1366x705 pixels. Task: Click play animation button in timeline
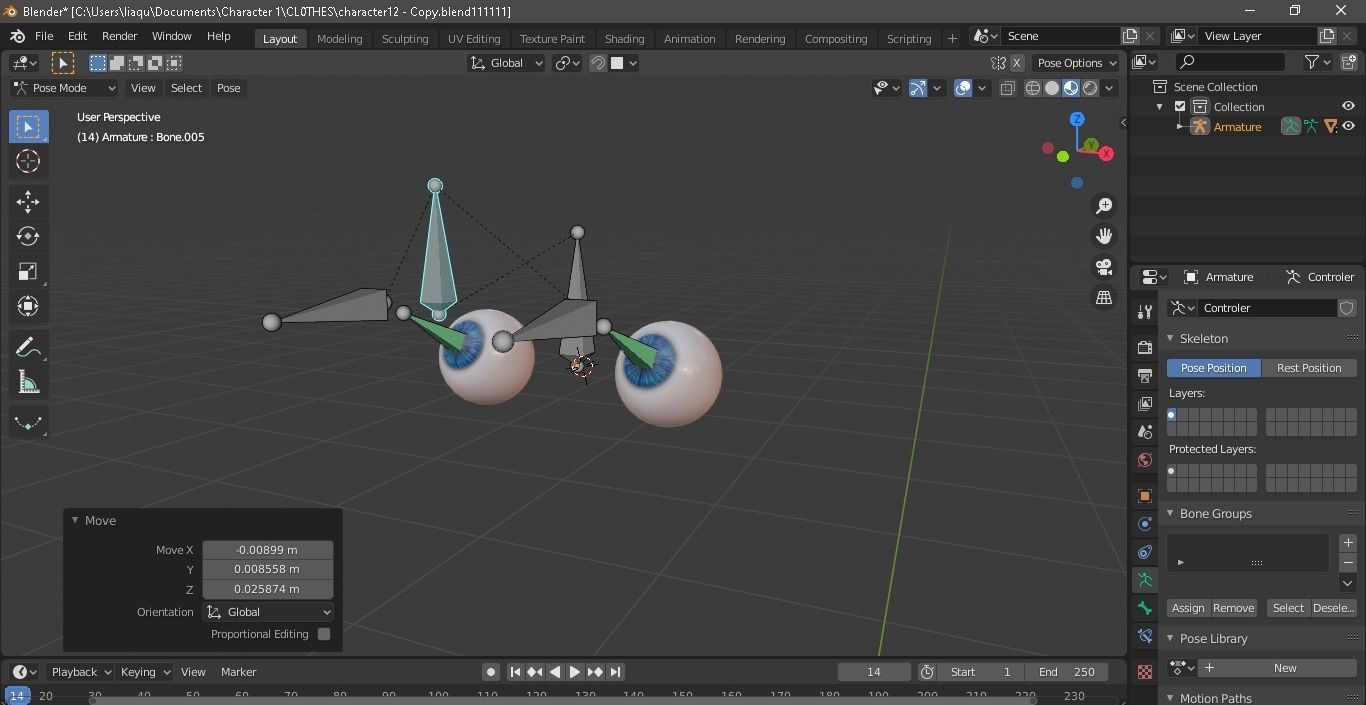coord(575,672)
